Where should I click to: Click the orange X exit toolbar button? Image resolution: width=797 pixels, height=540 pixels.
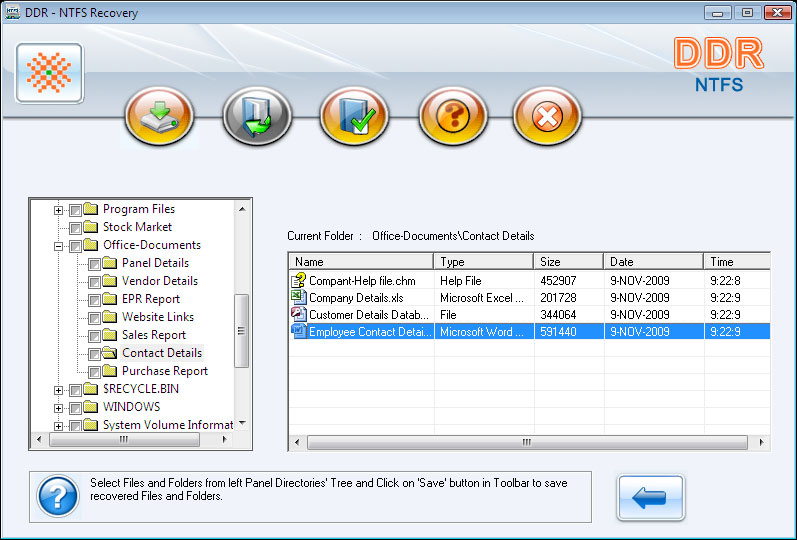point(547,116)
